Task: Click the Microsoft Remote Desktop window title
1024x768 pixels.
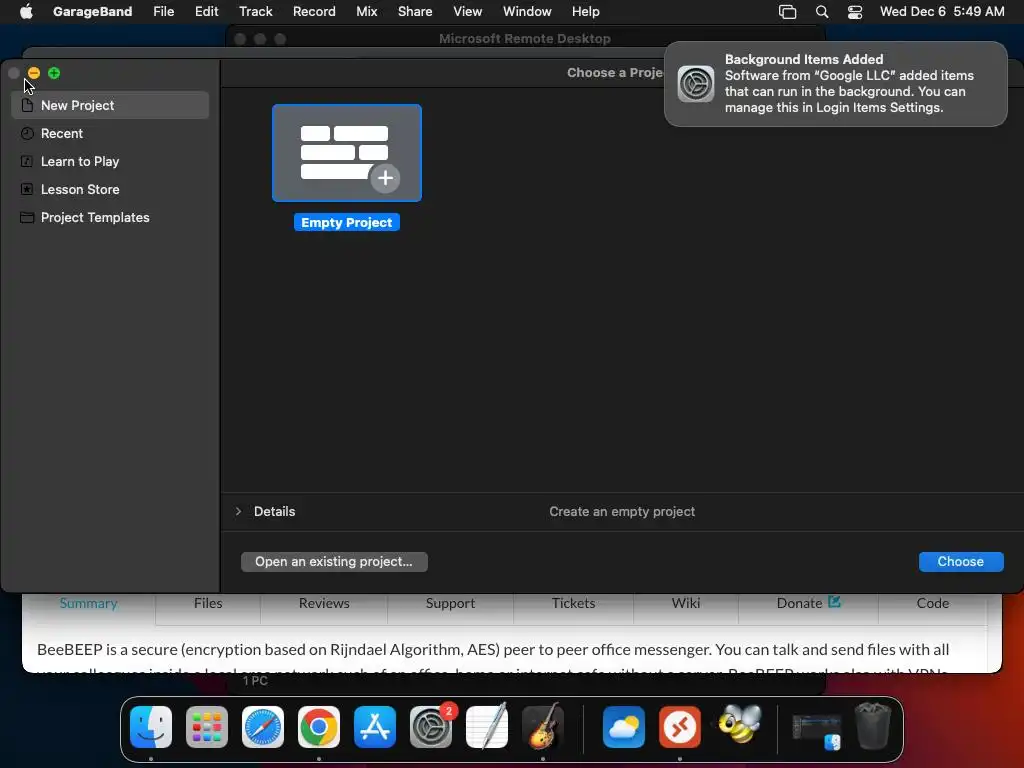Action: click(524, 39)
